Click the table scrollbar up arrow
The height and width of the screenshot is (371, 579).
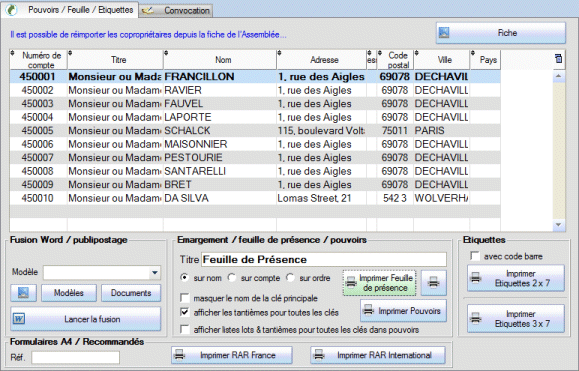(x=559, y=76)
